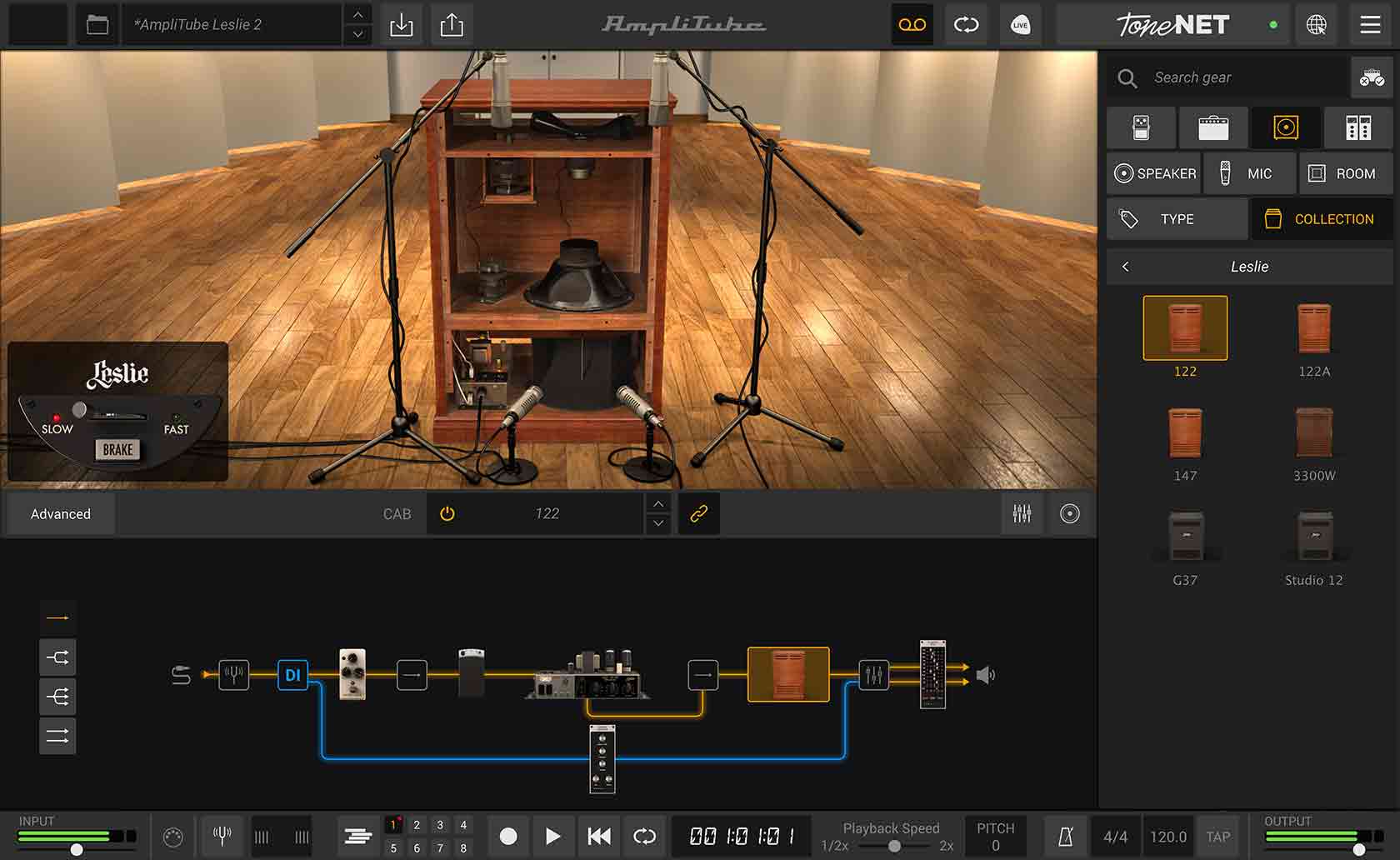This screenshot has height=860, width=1400.
Task: Select the G37 cabinet thumbnail
Action: 1185,537
